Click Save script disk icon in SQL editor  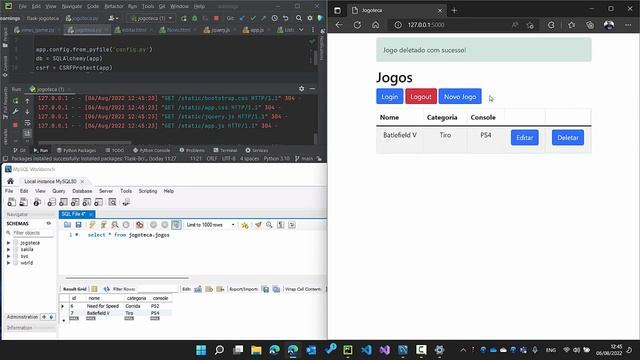(78, 225)
